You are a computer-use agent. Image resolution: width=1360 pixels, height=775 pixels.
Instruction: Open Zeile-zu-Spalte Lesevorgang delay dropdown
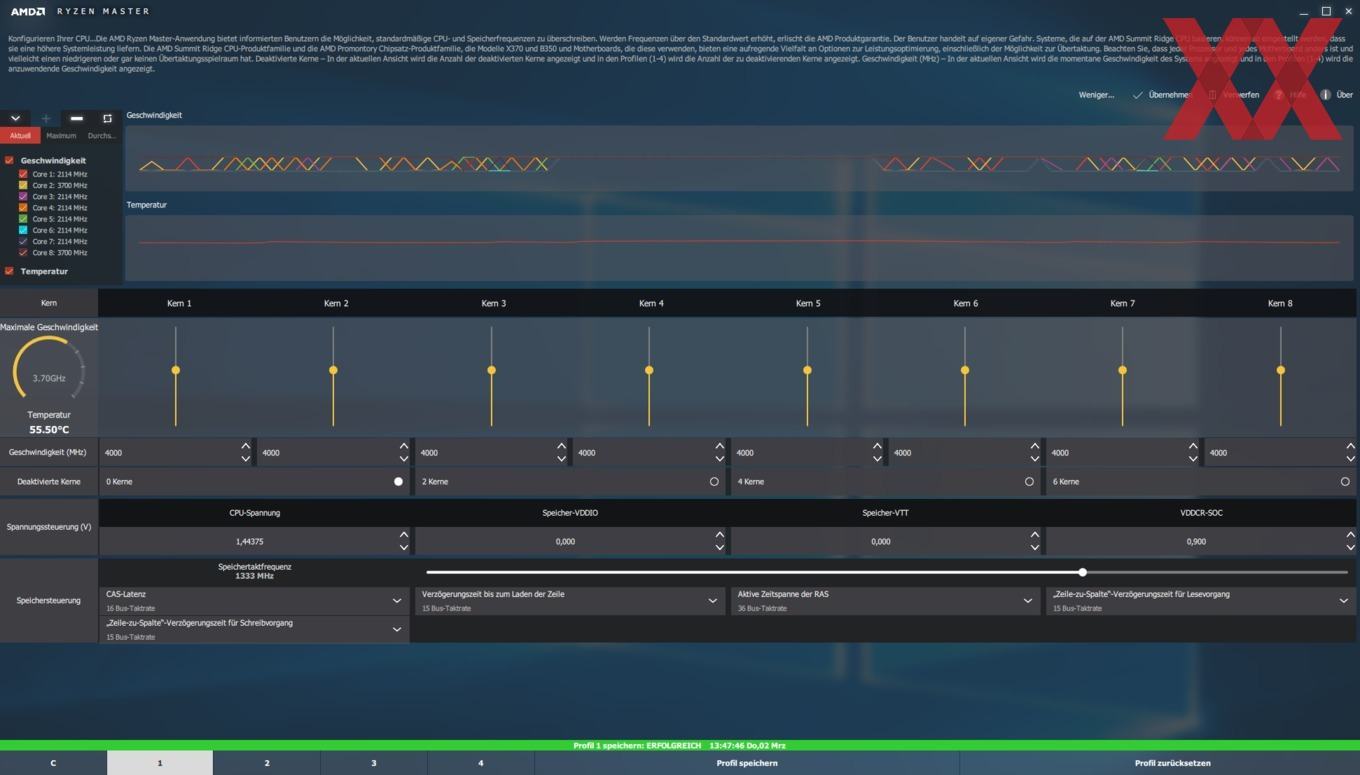tap(1201, 600)
